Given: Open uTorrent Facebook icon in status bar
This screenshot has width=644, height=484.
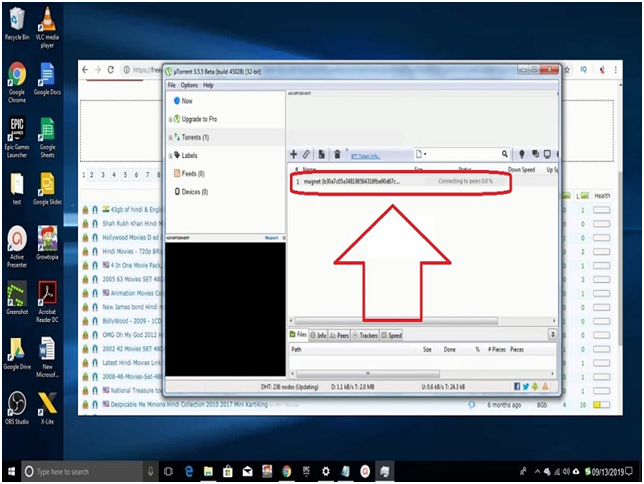Looking at the screenshot, I should tap(517, 386).
